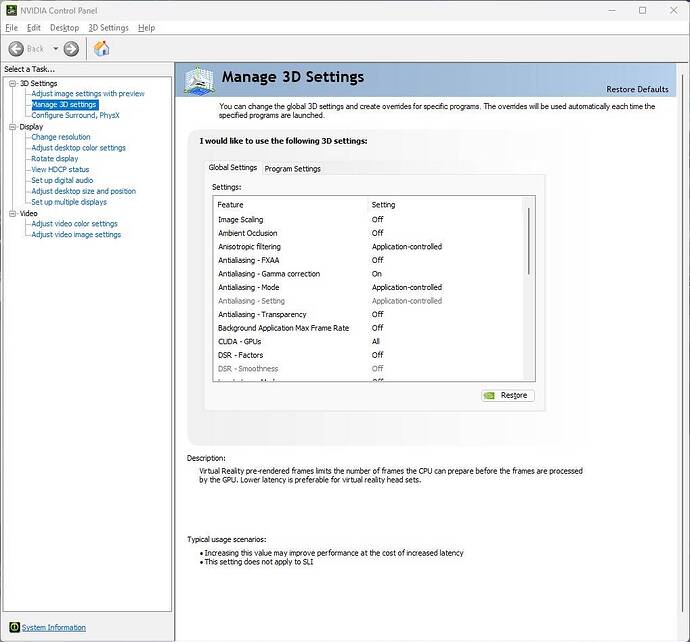This screenshot has width=690, height=642.
Task: Collapse the 3D Settings tree node
Action: tap(13, 83)
